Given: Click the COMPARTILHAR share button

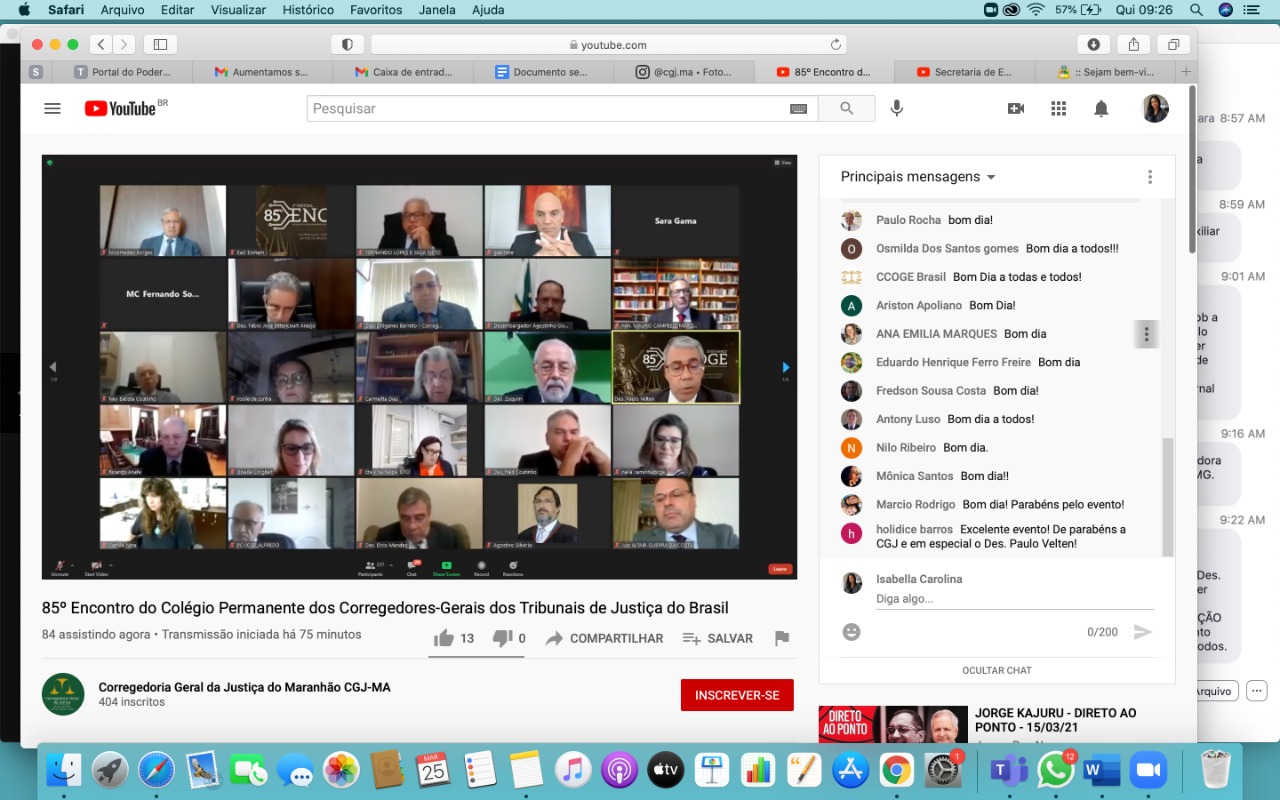Looking at the screenshot, I should tap(605, 638).
